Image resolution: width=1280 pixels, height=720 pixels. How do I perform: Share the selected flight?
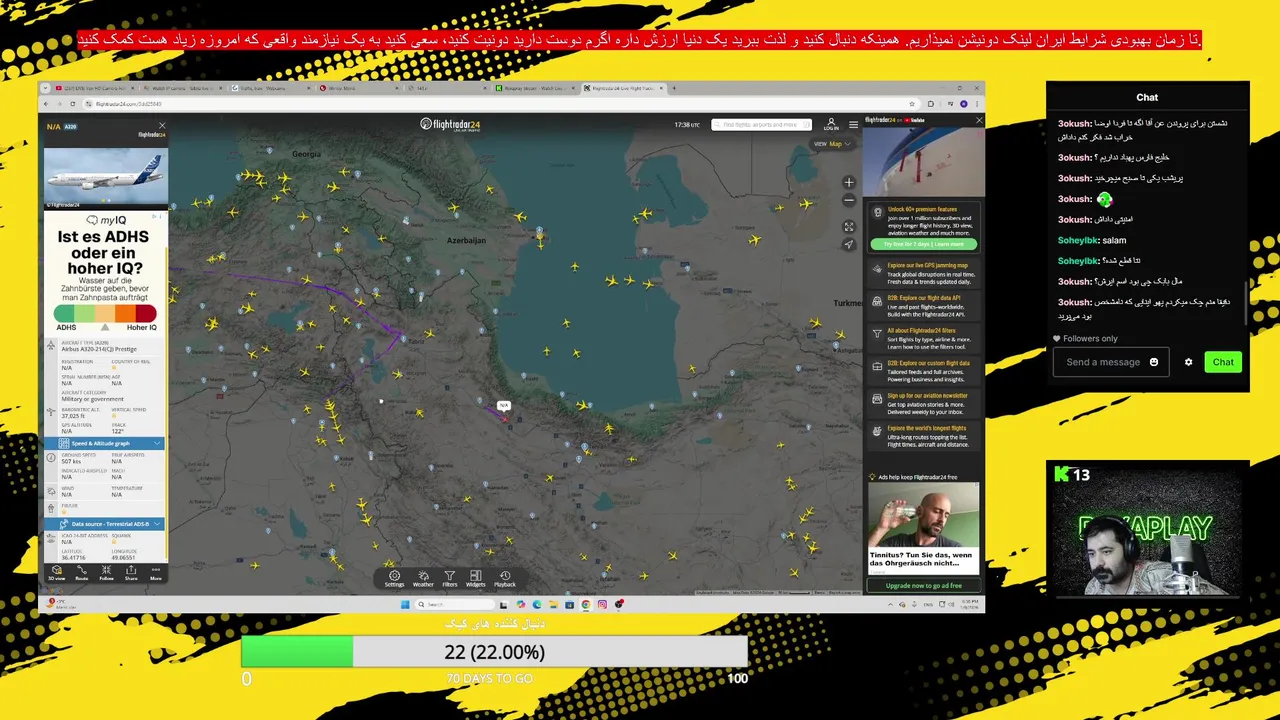pyautogui.click(x=131, y=572)
